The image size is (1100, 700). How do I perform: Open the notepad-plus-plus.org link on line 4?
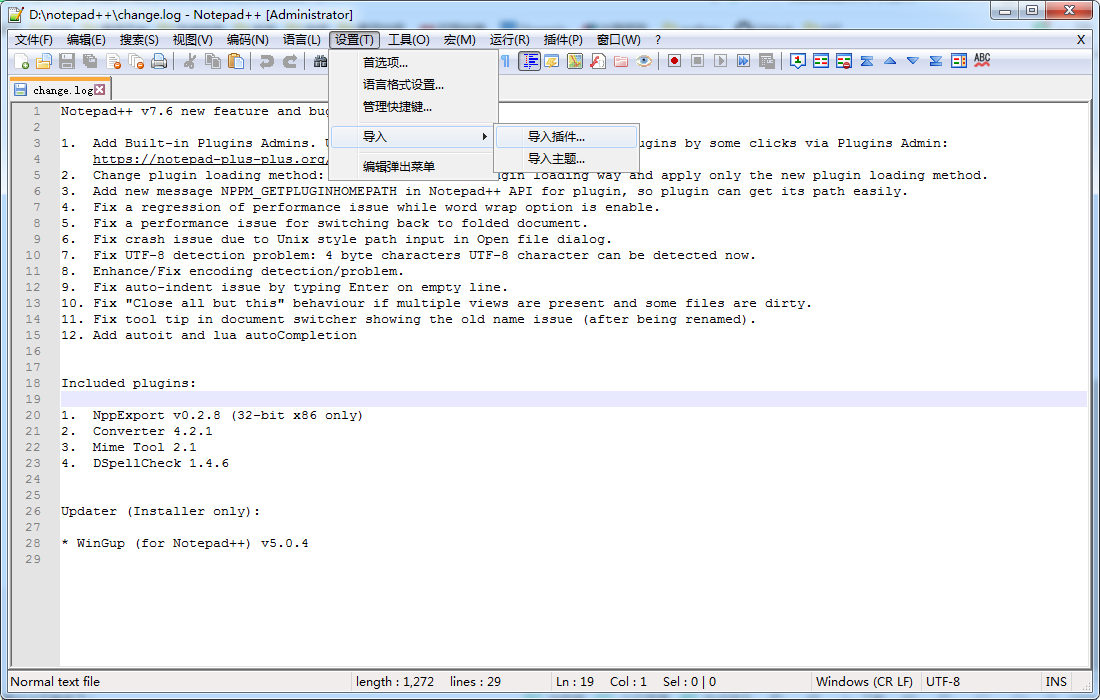[210, 159]
